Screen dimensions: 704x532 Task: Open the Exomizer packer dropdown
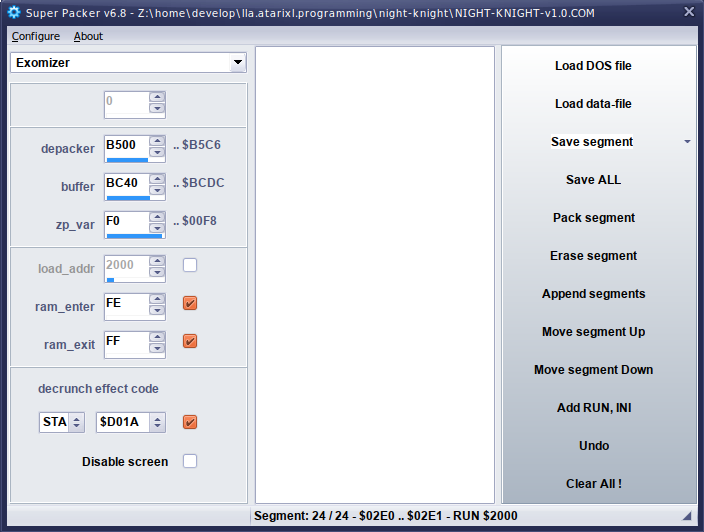pos(237,63)
